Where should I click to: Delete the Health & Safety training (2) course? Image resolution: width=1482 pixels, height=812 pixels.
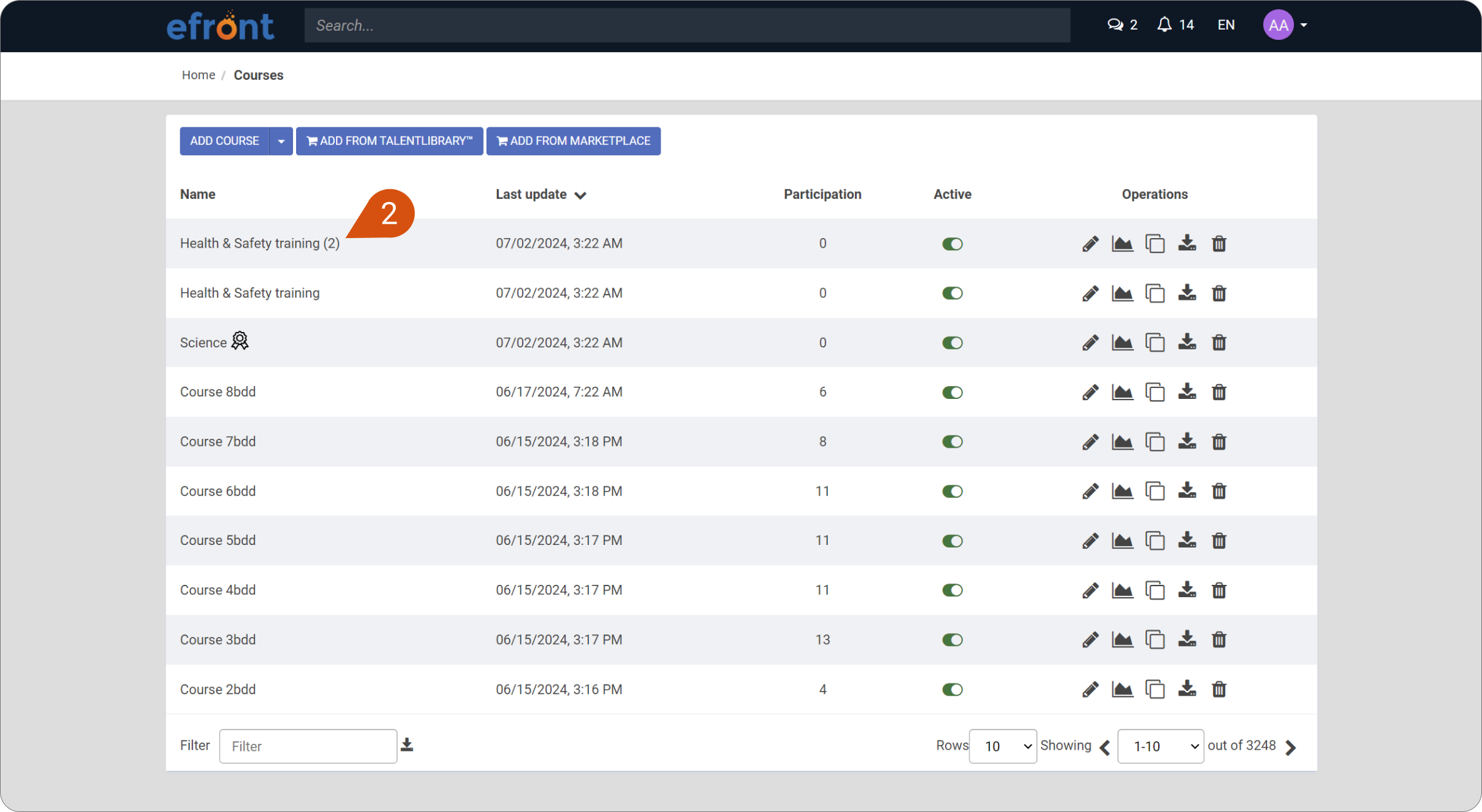click(1219, 244)
